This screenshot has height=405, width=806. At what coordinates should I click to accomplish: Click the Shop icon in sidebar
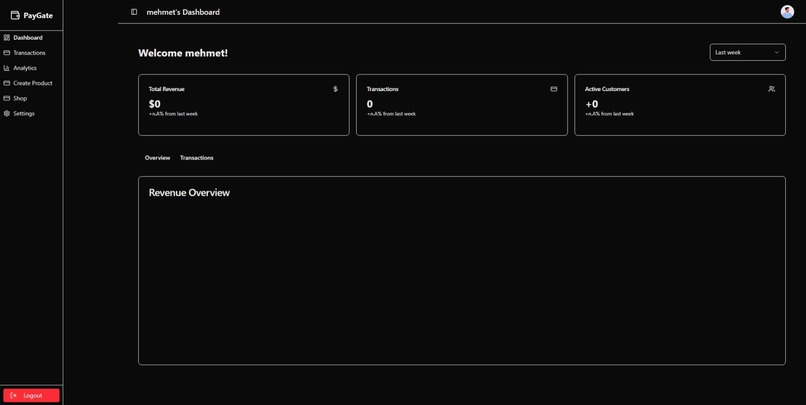[x=7, y=98]
